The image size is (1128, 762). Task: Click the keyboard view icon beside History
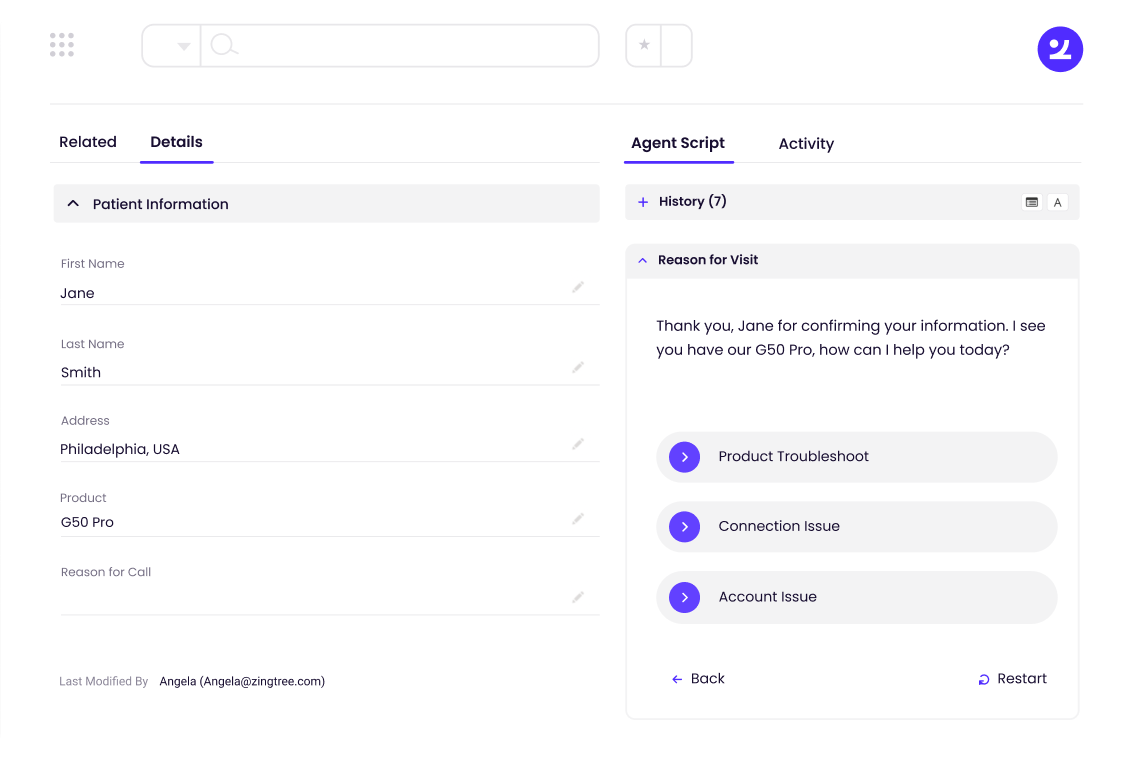[1031, 202]
